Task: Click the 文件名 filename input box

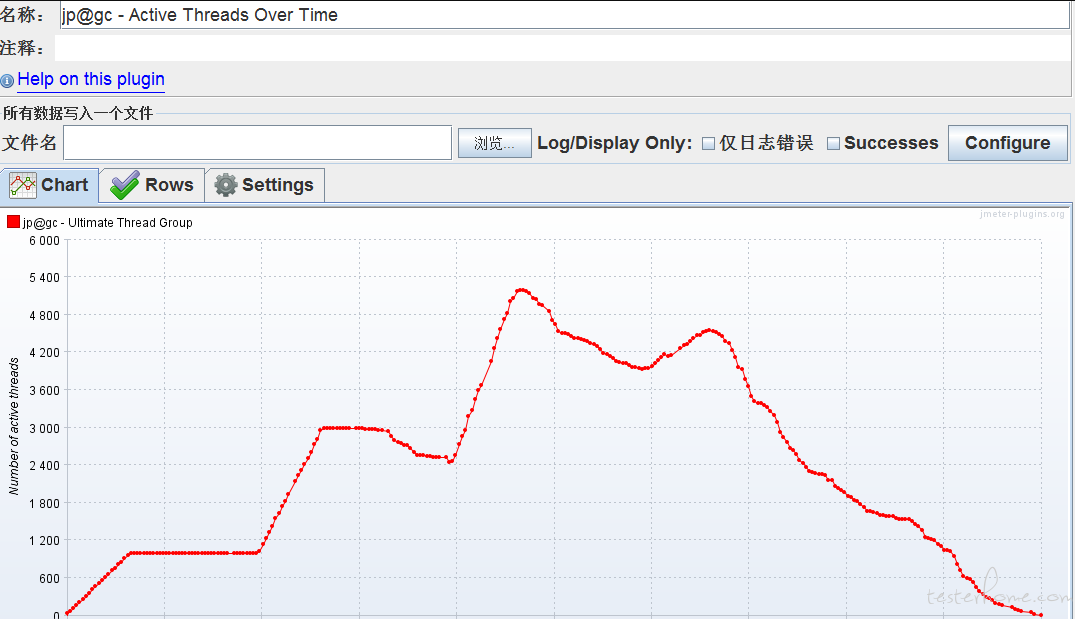Action: (x=257, y=143)
